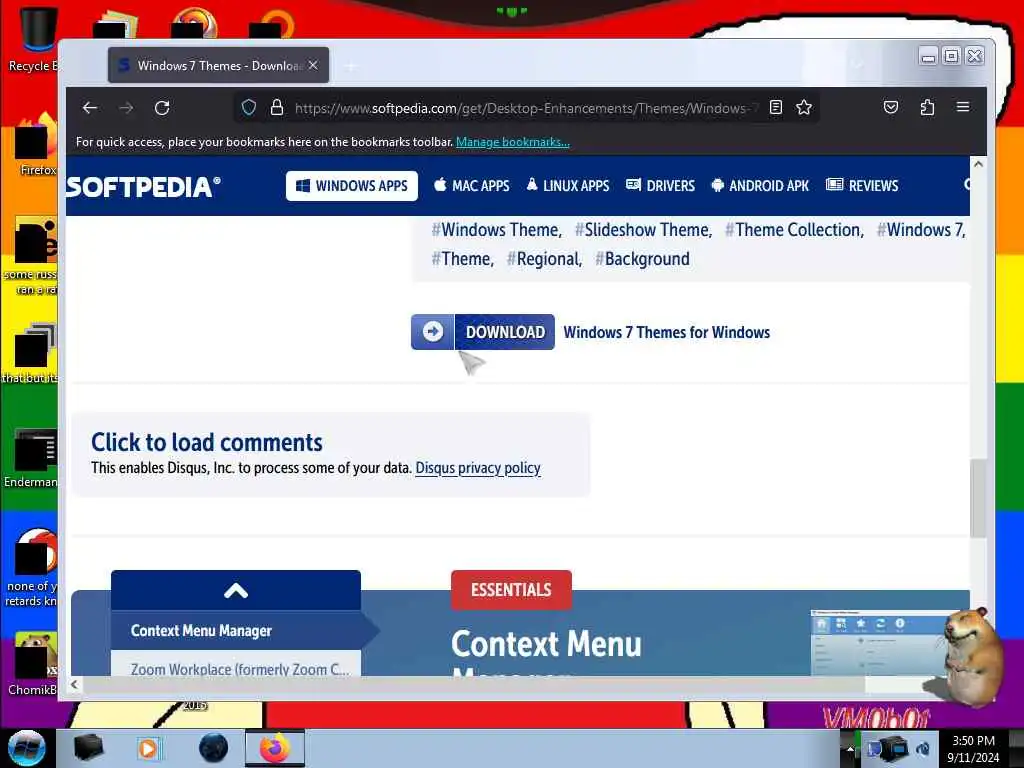Viewport: 1024px width, 768px height.
Task: Click to load comments heading
Action: click(x=207, y=443)
